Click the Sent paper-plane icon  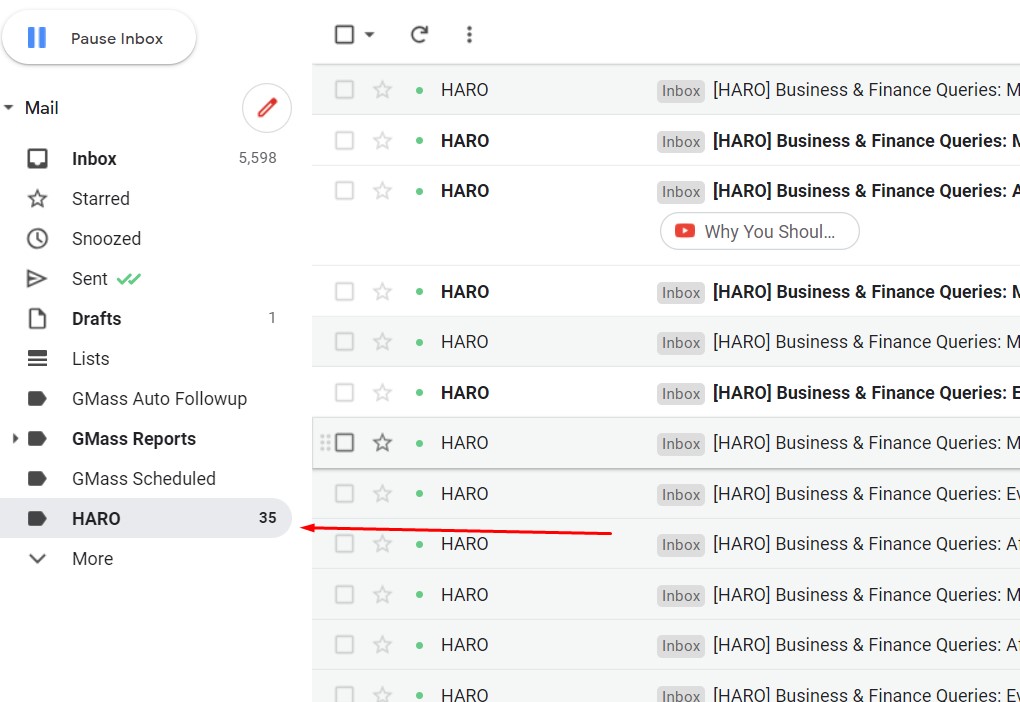[36, 278]
